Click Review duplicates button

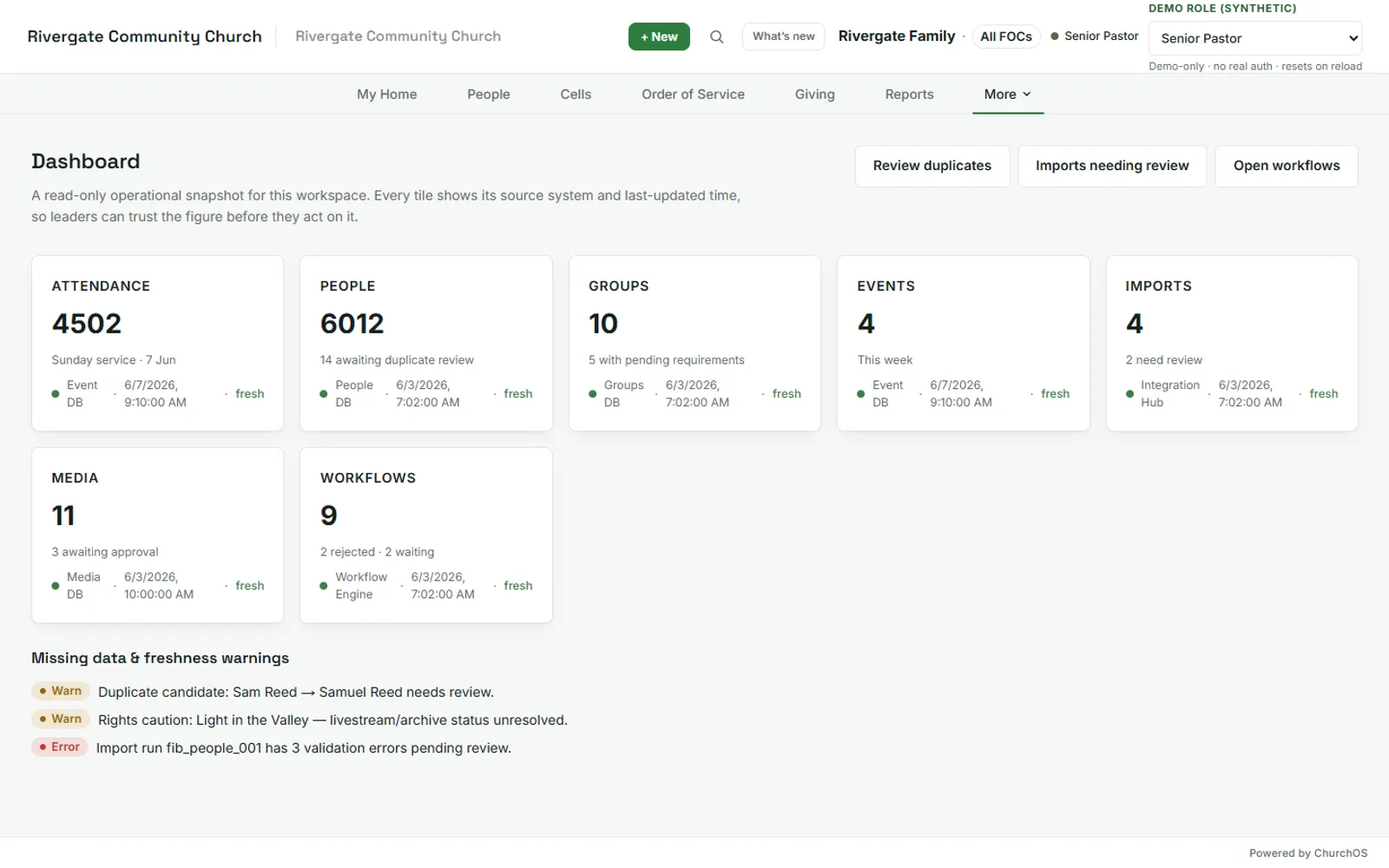[x=931, y=166]
